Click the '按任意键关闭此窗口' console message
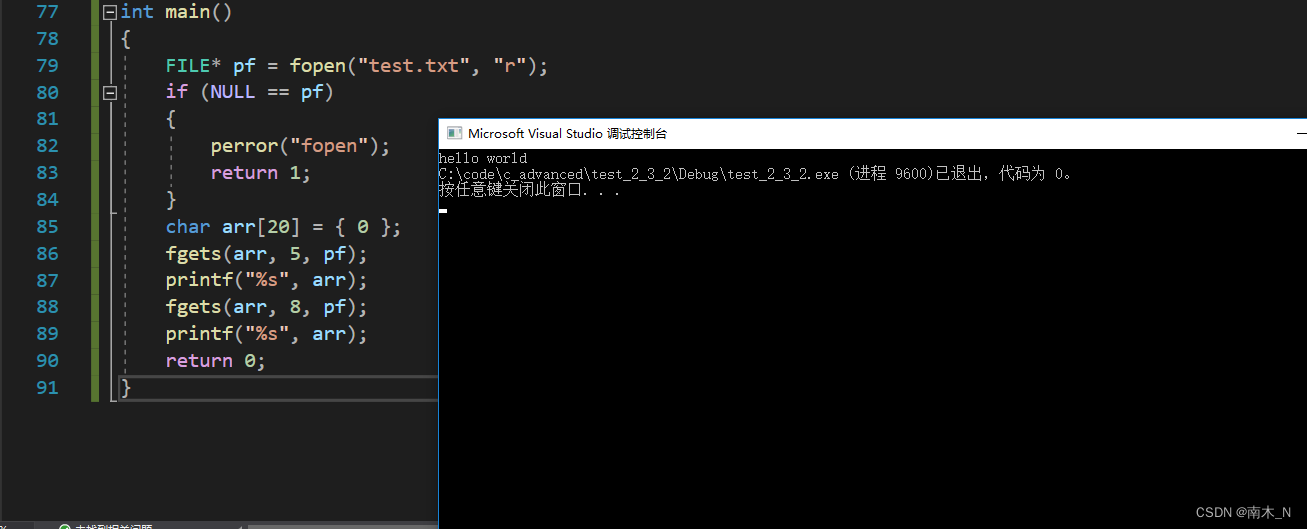This screenshot has height=529, width=1307. coord(529,190)
